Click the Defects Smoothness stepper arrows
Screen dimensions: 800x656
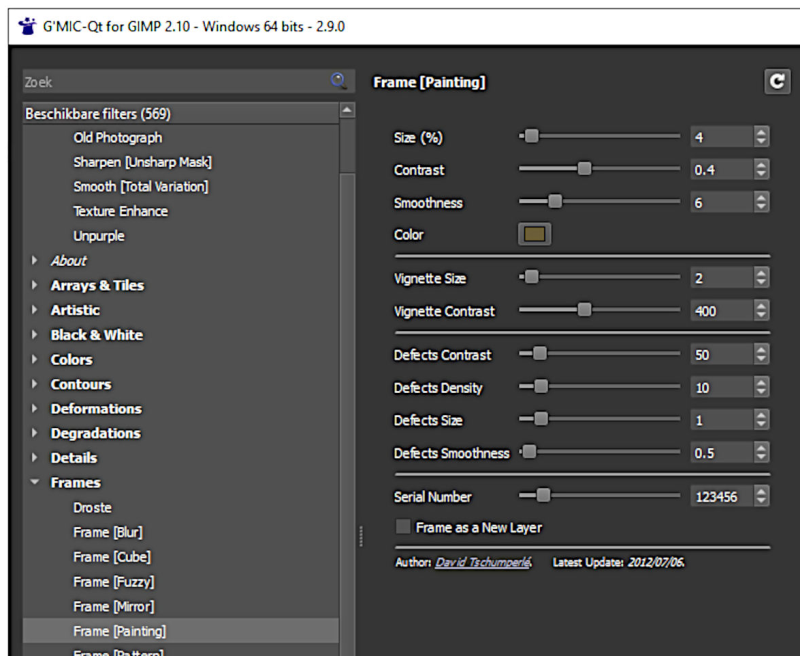point(761,452)
